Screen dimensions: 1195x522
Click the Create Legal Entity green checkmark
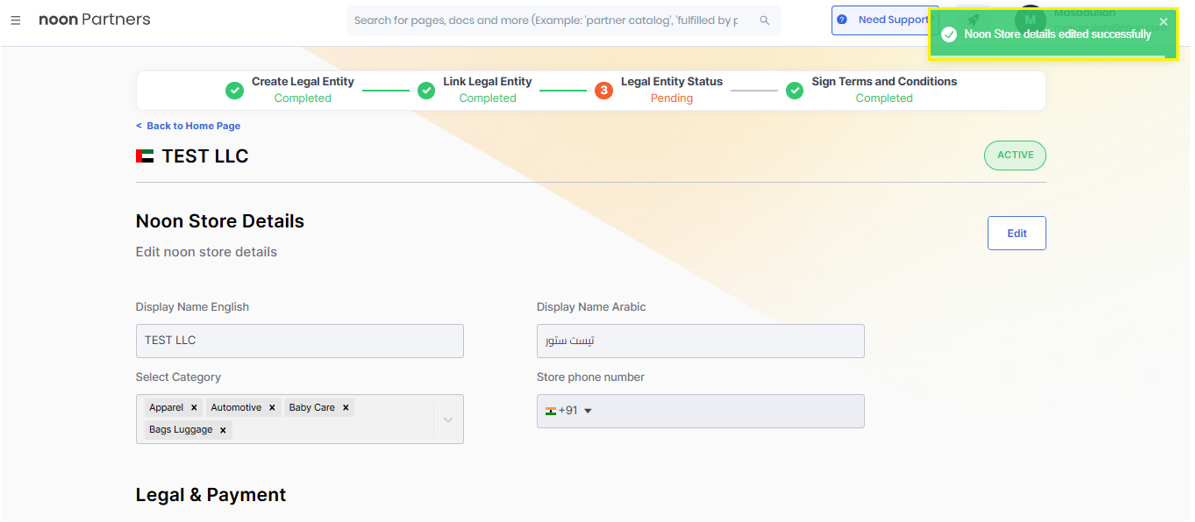(234, 91)
